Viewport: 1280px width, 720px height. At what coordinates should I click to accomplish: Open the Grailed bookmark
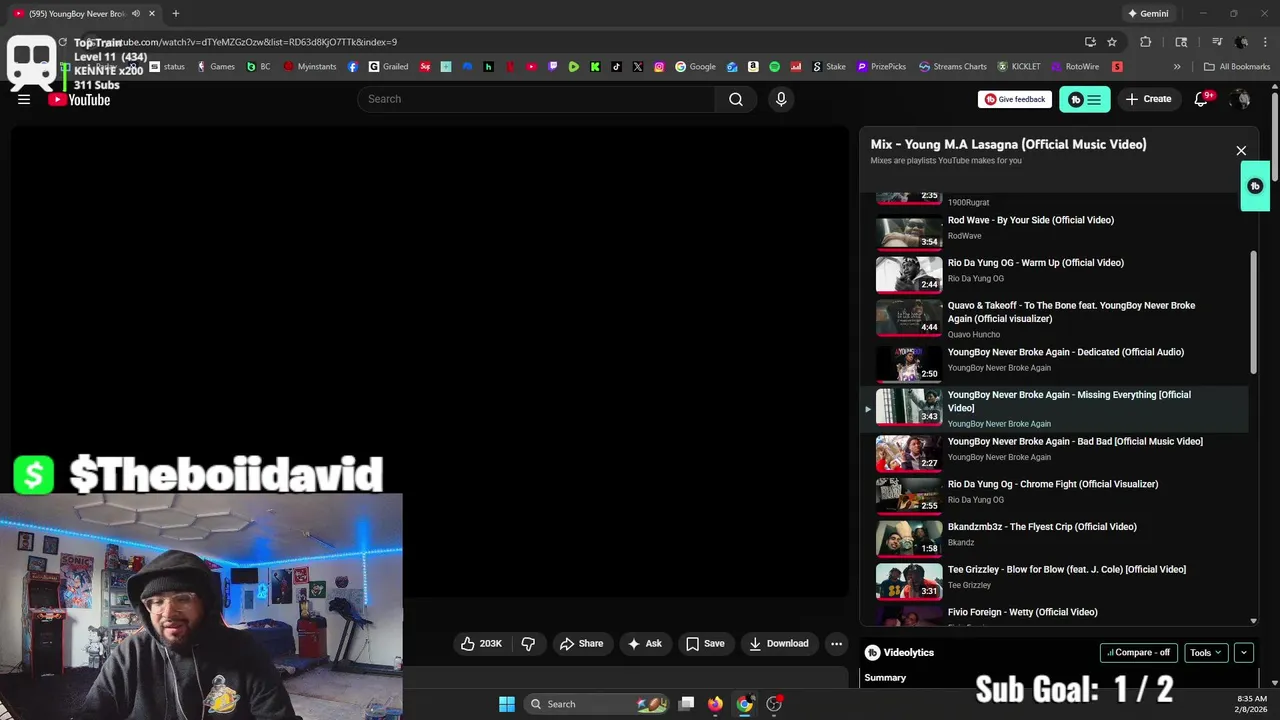389,67
